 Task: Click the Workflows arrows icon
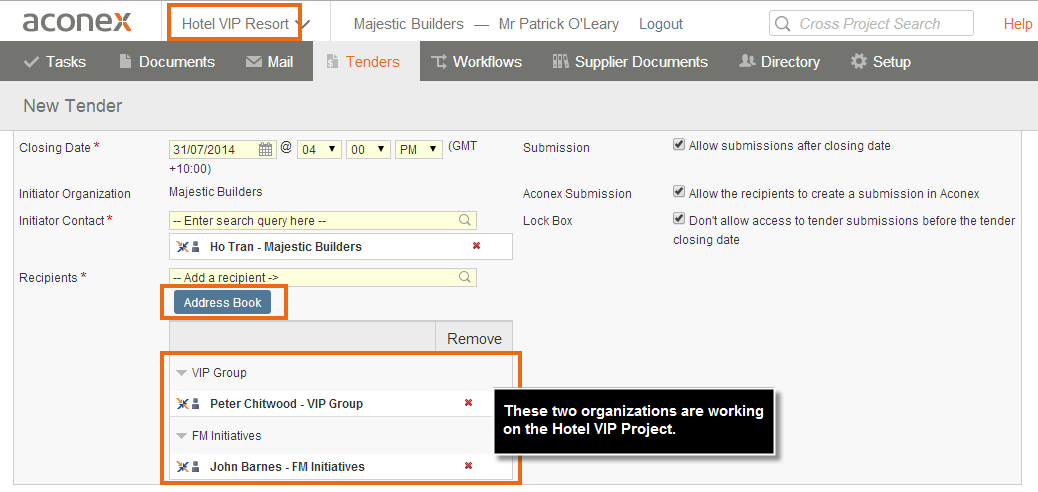click(438, 62)
